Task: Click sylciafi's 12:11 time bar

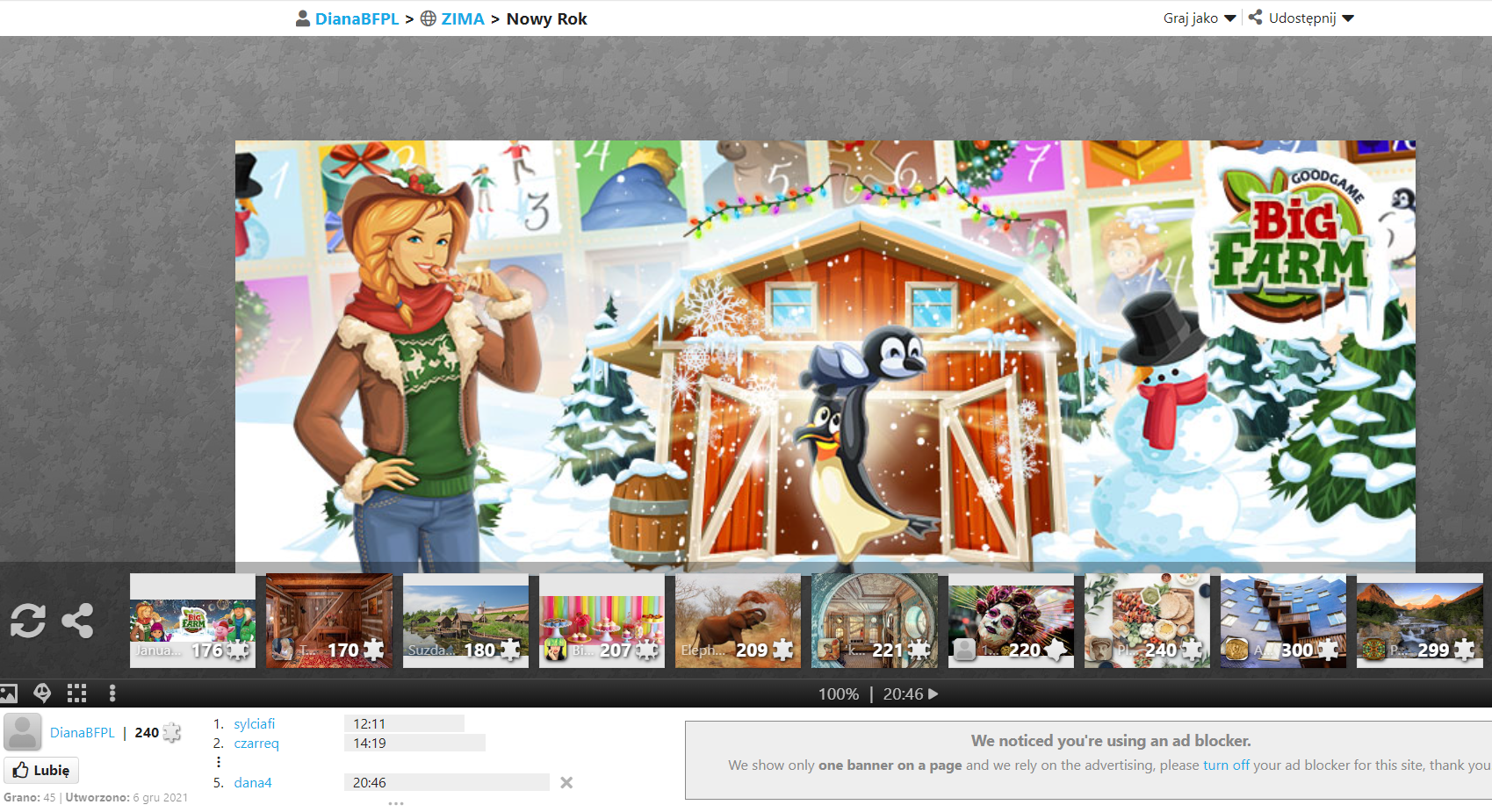Action: pyautogui.click(x=404, y=723)
